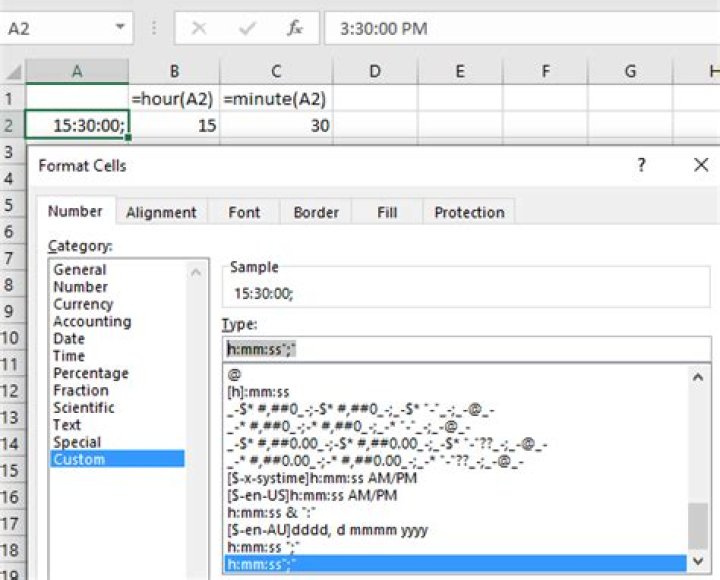Click the Enter checkmark icon in formula bar
Screen dimensions: 720x580
point(247,28)
